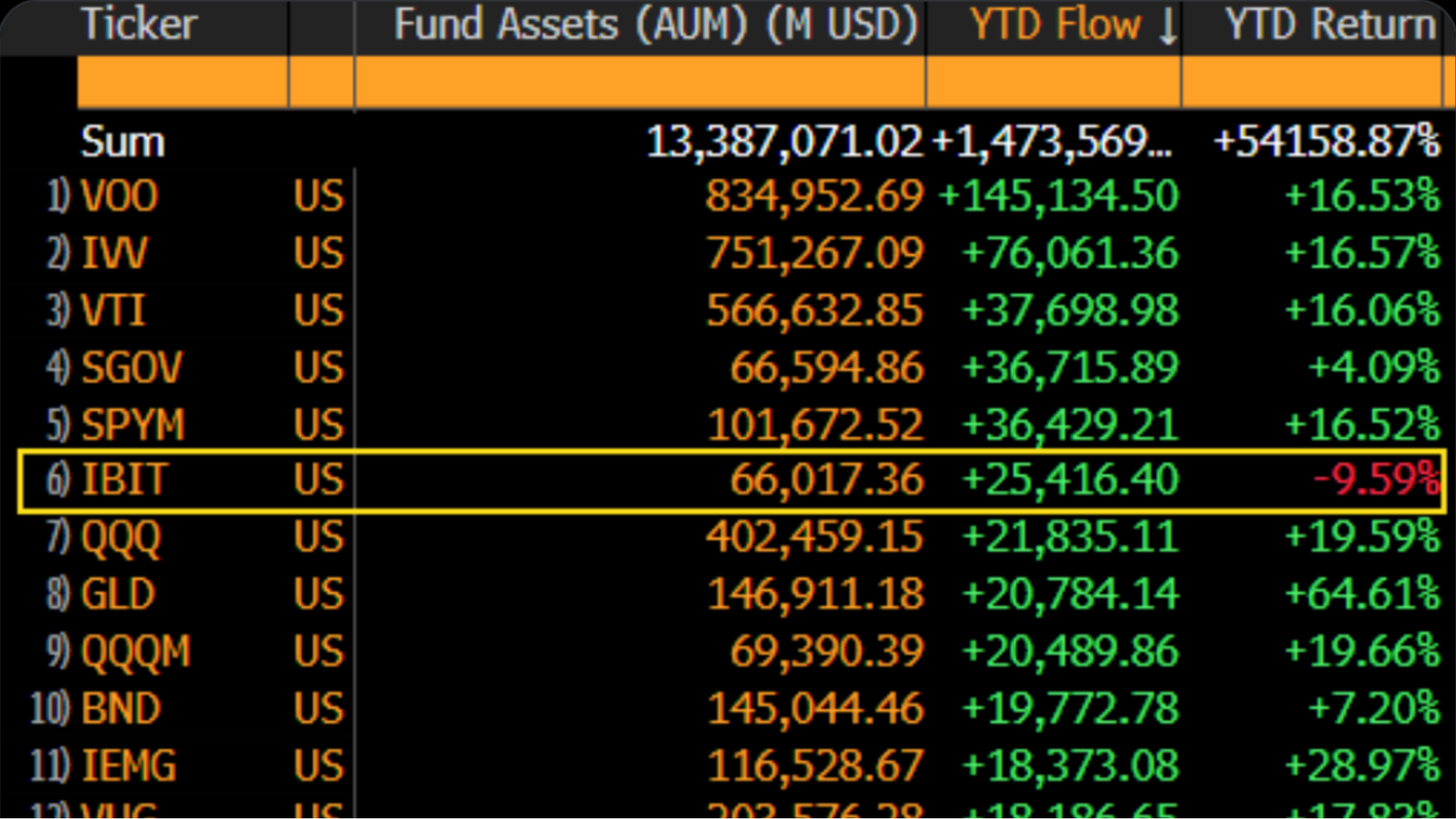Click the QQQ ticker
This screenshot has height=819, width=1456.
[121, 538]
